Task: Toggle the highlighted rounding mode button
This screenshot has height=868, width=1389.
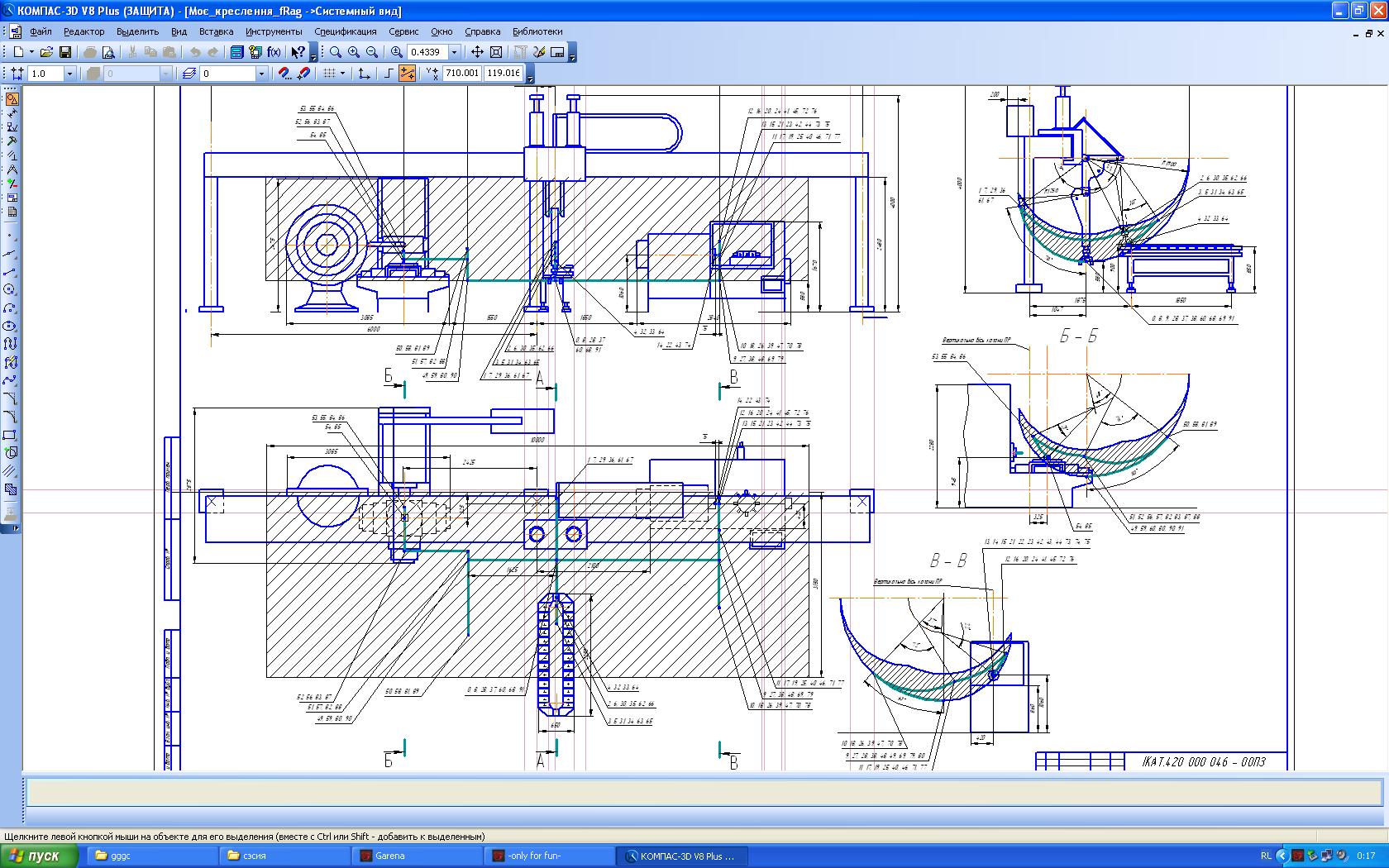Action: [407, 74]
